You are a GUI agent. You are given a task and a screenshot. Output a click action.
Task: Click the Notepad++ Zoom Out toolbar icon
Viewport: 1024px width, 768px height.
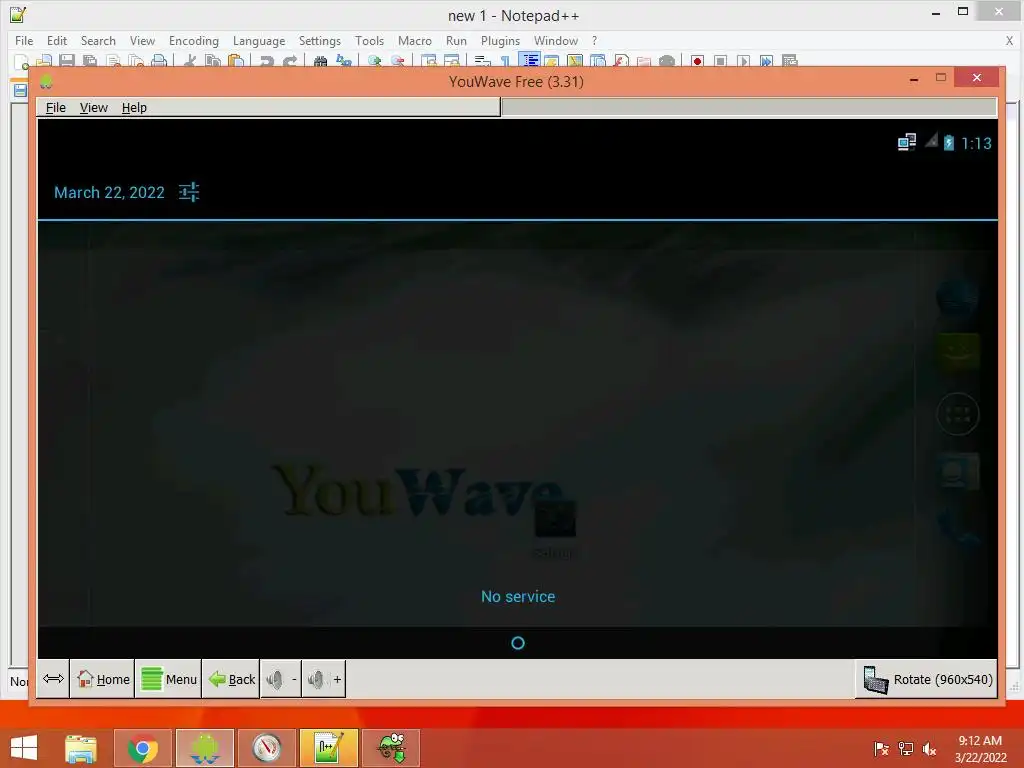click(x=398, y=61)
